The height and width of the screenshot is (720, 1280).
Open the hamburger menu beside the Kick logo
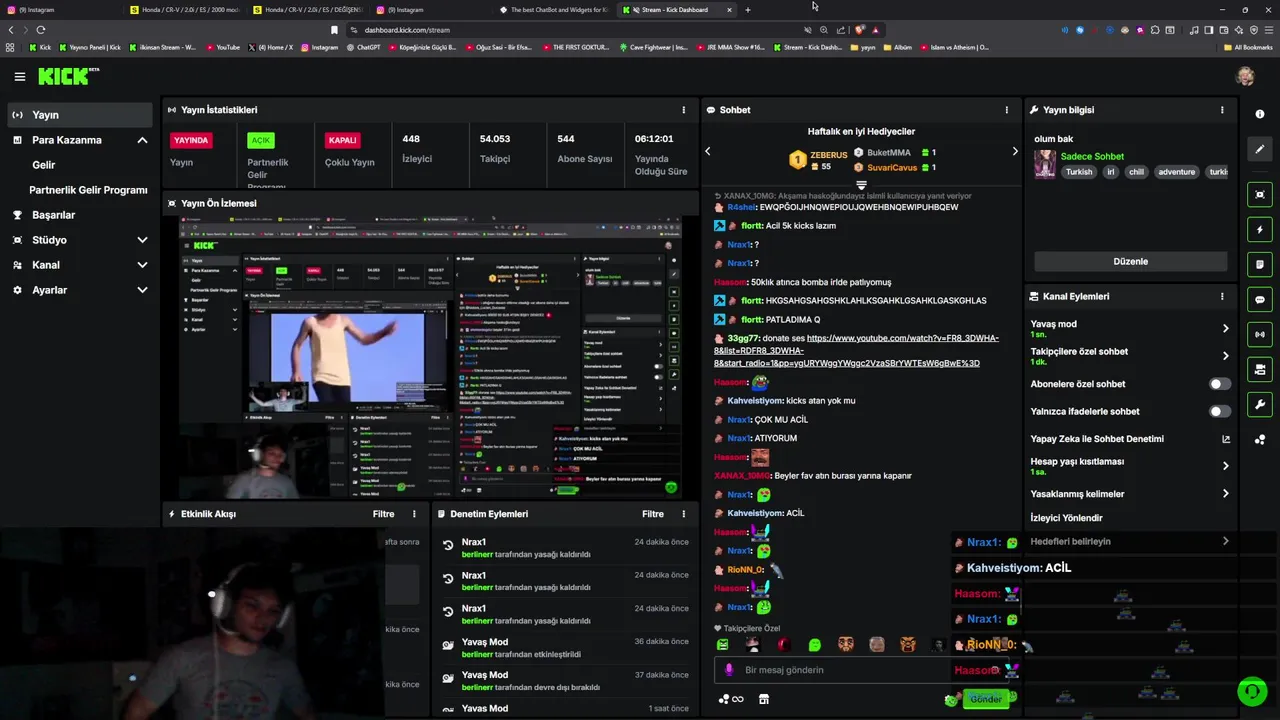coord(20,76)
